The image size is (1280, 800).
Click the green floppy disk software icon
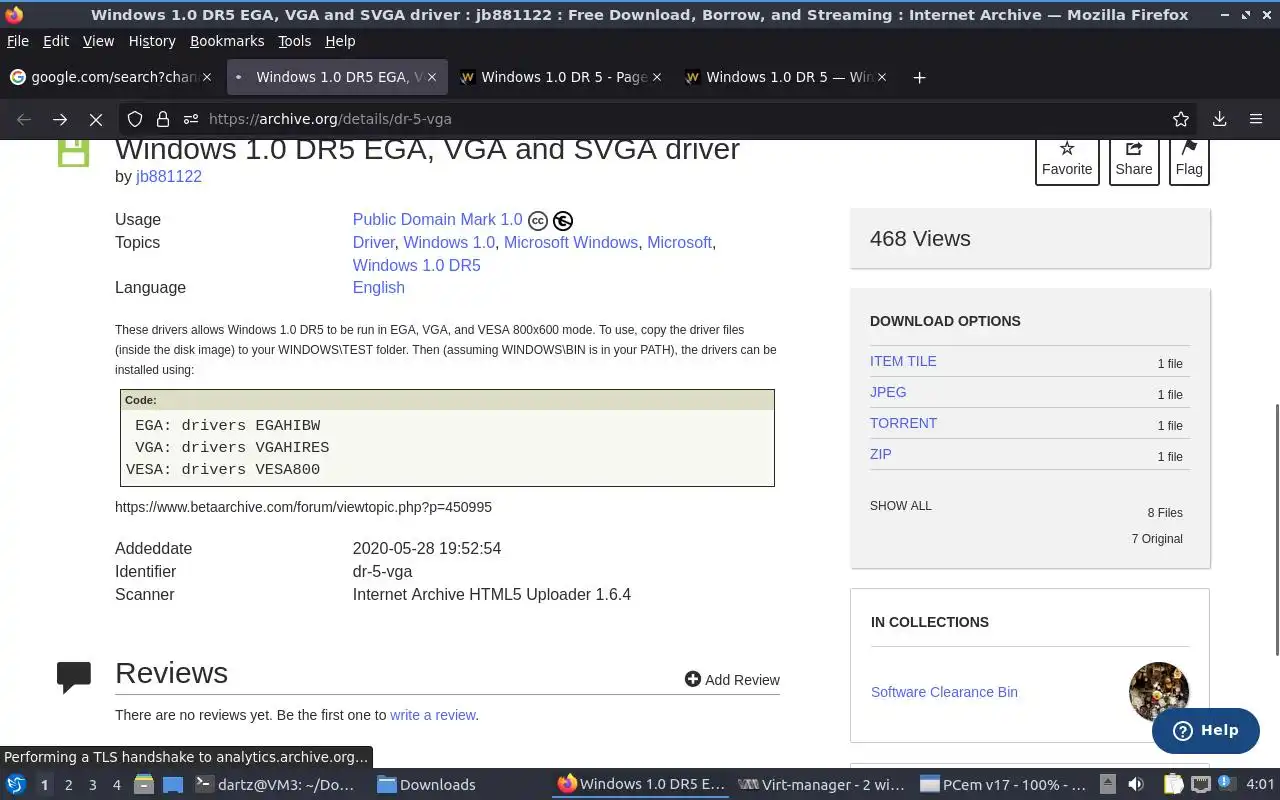(74, 152)
